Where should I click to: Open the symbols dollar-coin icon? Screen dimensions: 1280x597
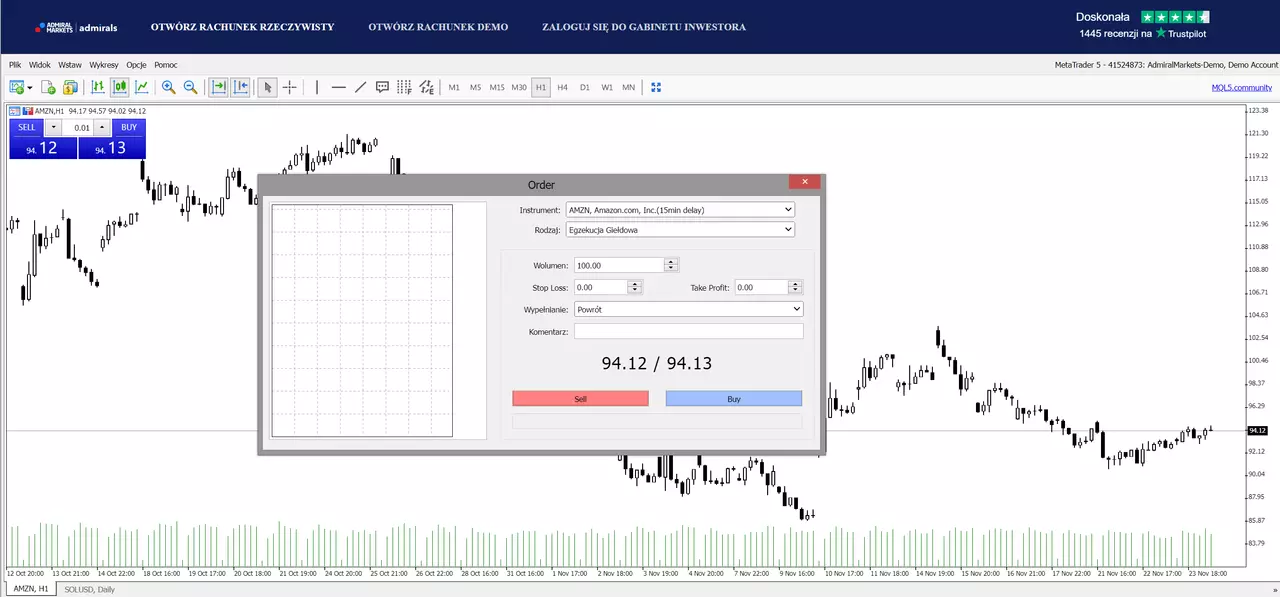tap(70, 87)
